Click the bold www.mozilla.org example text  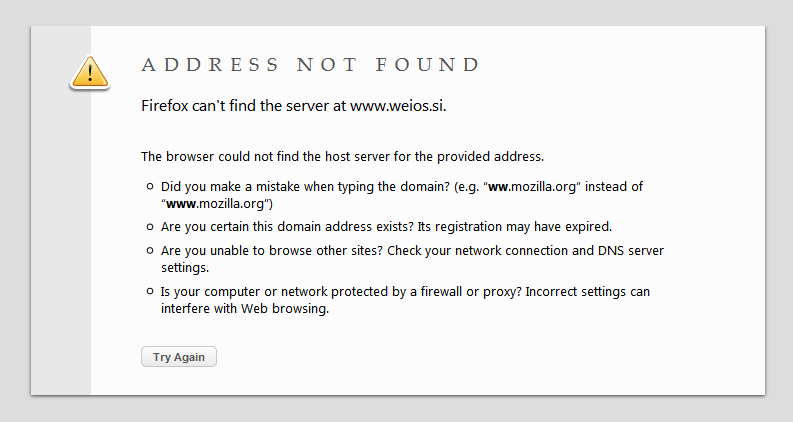pos(215,204)
